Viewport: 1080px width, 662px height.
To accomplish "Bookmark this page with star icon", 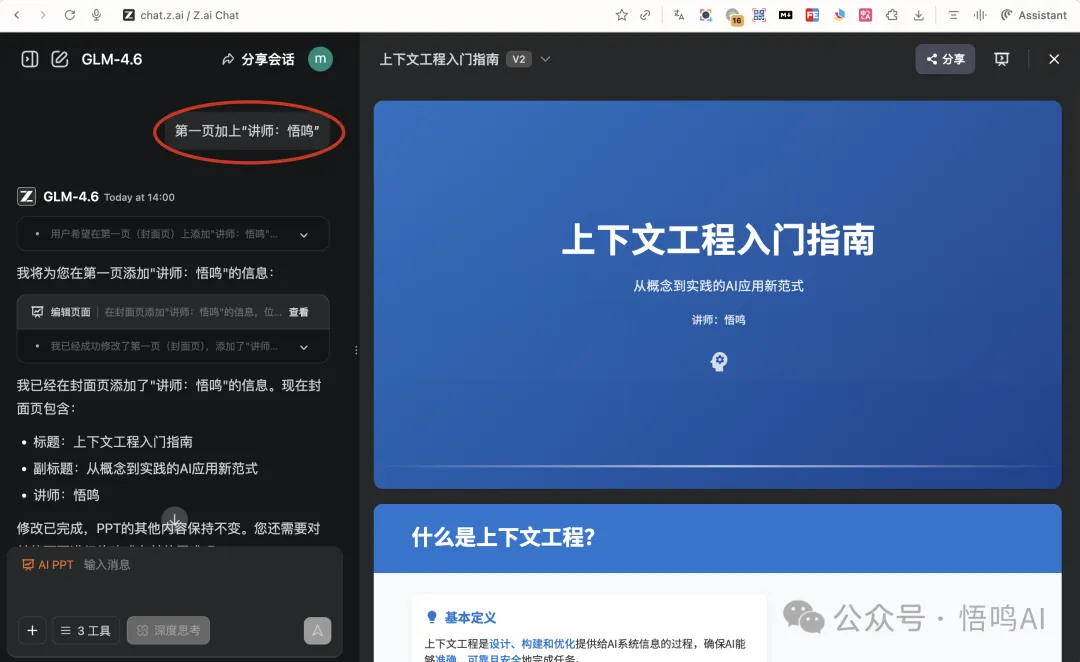I will pos(621,15).
